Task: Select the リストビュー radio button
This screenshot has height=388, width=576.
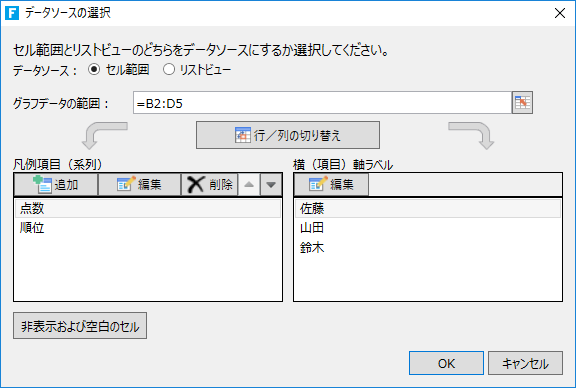Action: pos(169,69)
